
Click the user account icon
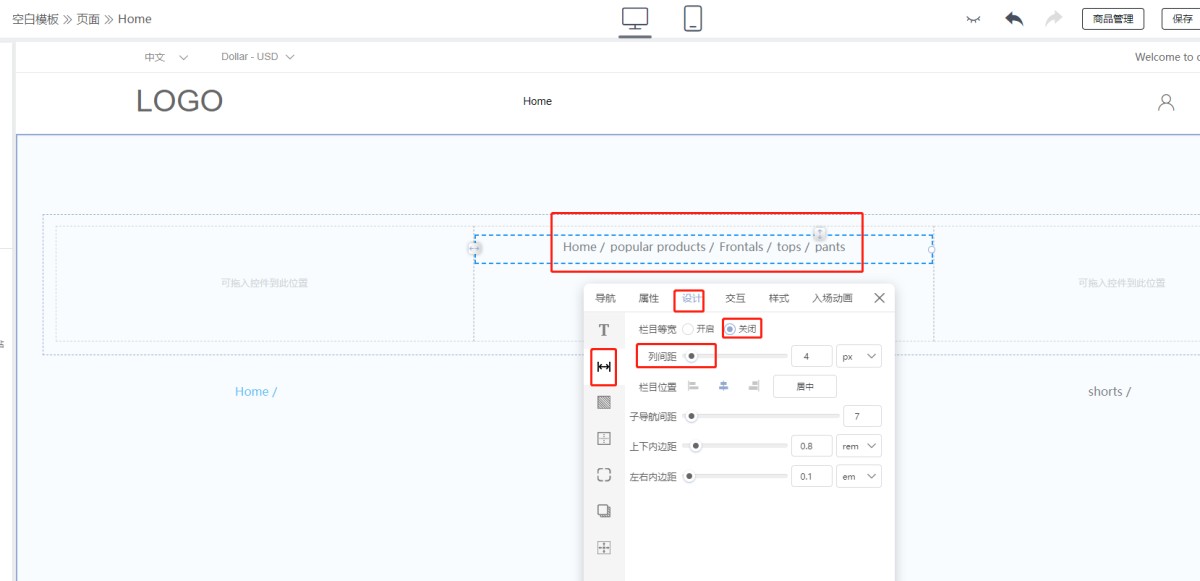[x=1165, y=102]
